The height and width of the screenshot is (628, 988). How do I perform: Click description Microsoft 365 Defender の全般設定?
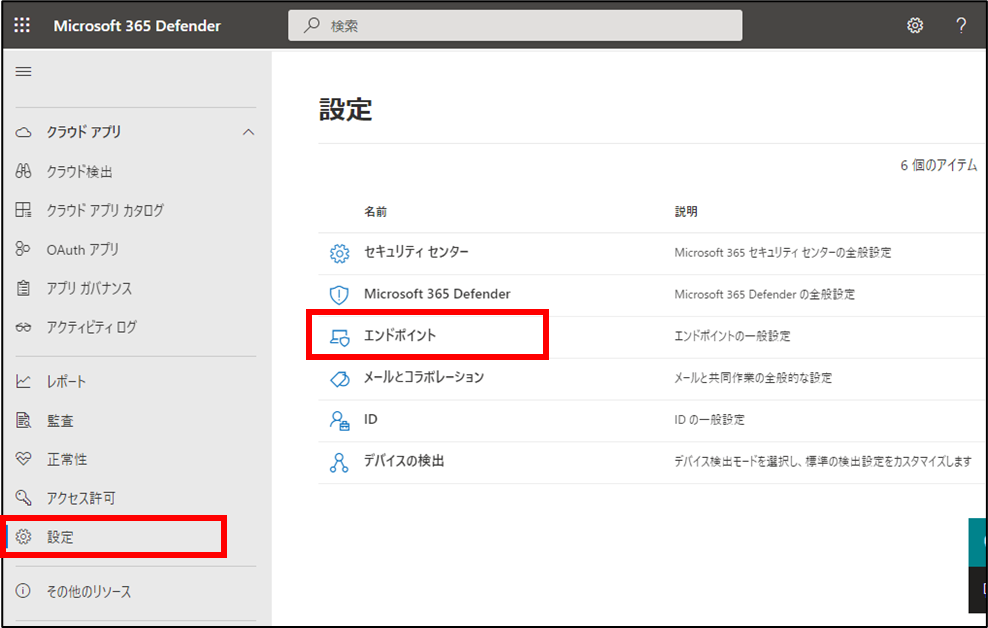[x=764, y=294]
